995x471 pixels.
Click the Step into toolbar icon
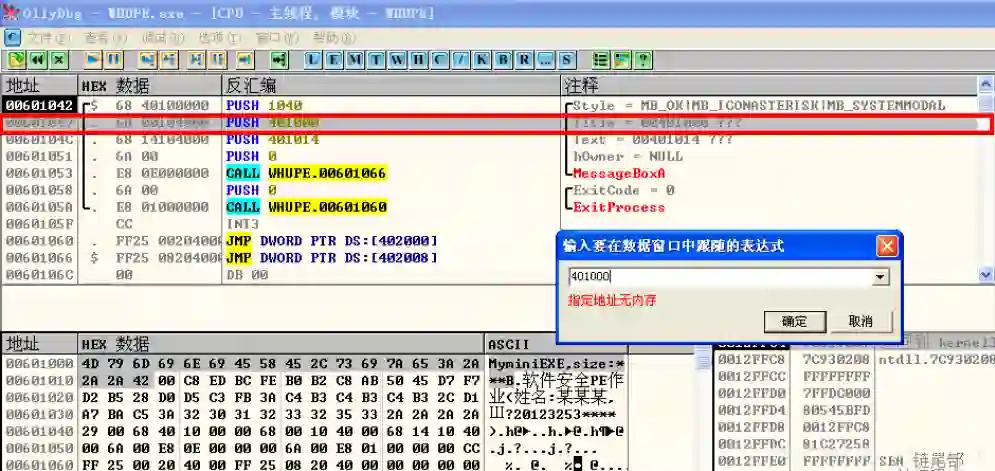[148, 60]
